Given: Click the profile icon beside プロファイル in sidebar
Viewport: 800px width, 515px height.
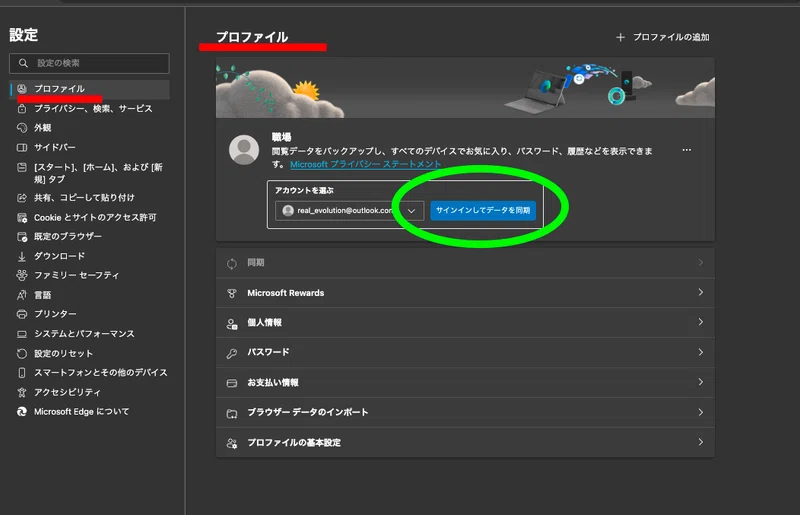Looking at the screenshot, I should (x=22, y=88).
